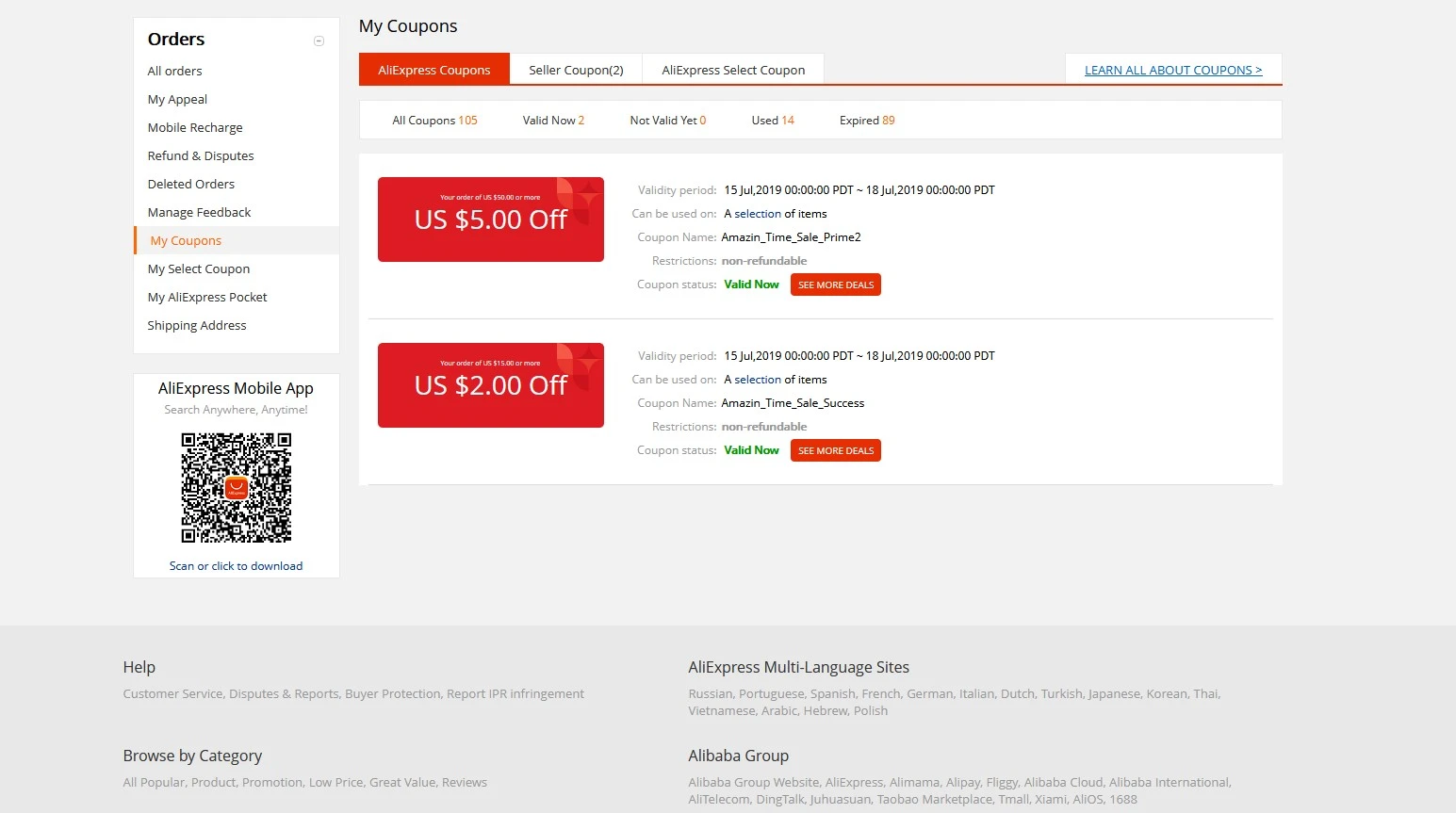Switch to Arabic language site
Image resolution: width=1456 pixels, height=813 pixels.
pyautogui.click(x=779, y=711)
